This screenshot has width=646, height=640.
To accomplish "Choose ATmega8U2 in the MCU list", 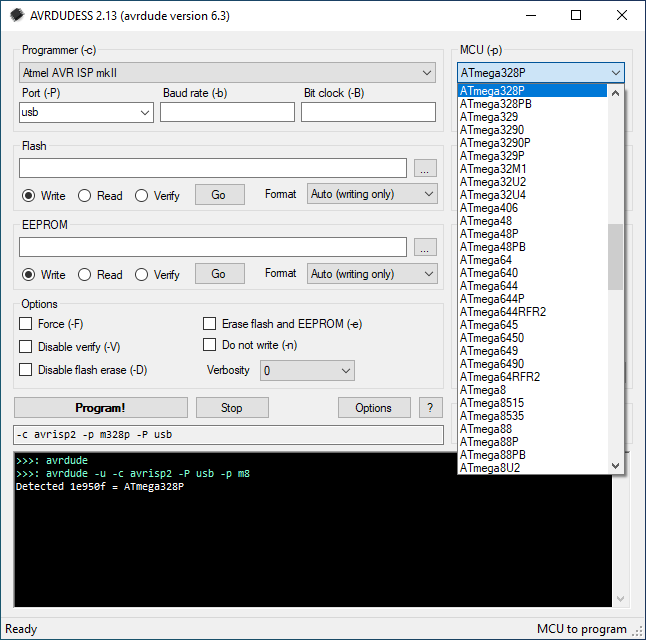I will [x=532, y=468].
